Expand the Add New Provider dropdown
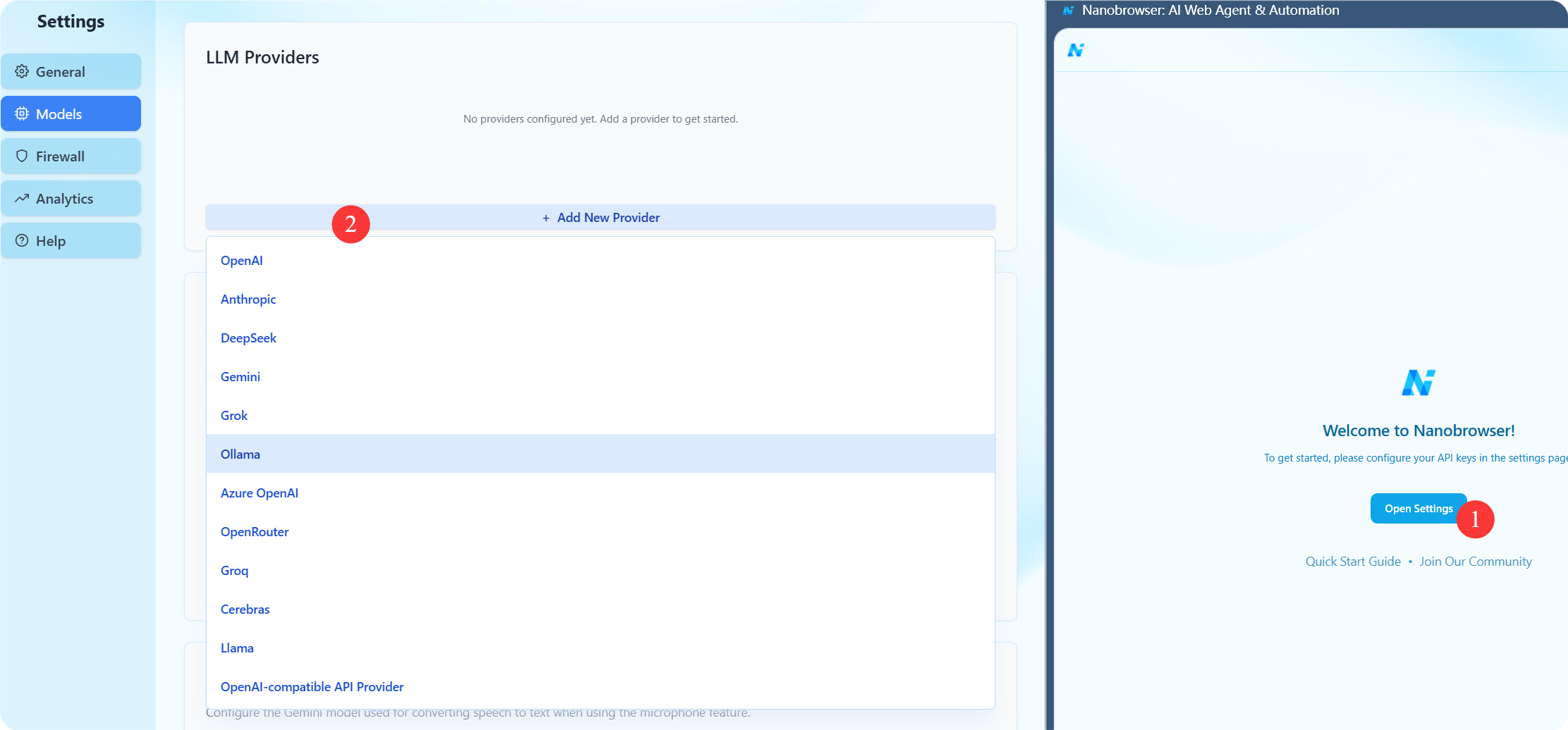The image size is (1568, 730). (x=601, y=218)
